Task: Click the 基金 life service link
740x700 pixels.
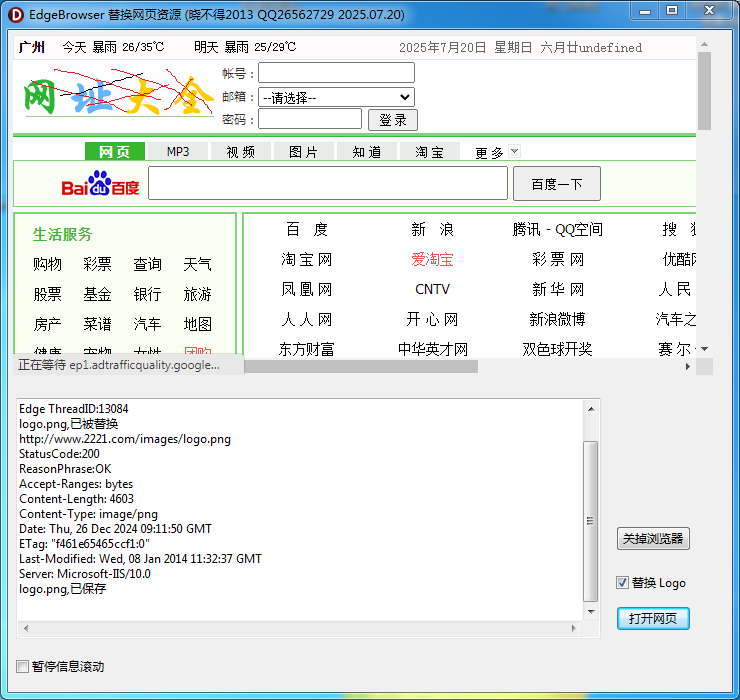Action: pos(97,294)
